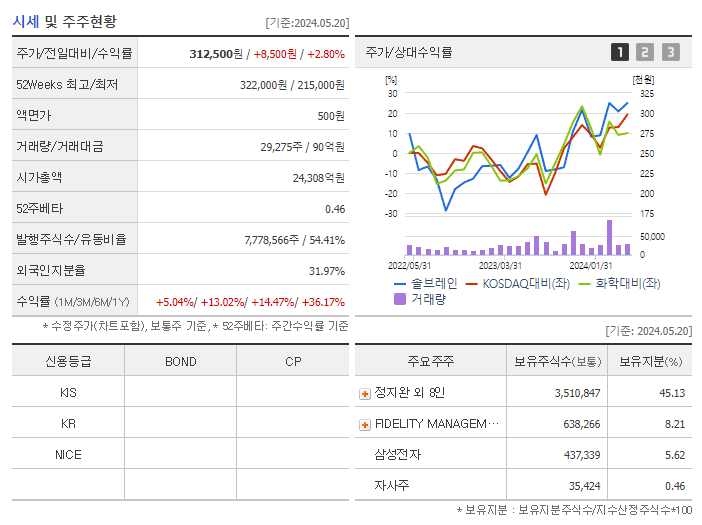
Task: Click the [기준:2024.05.20] date beside the heading
Action: coord(307,23)
